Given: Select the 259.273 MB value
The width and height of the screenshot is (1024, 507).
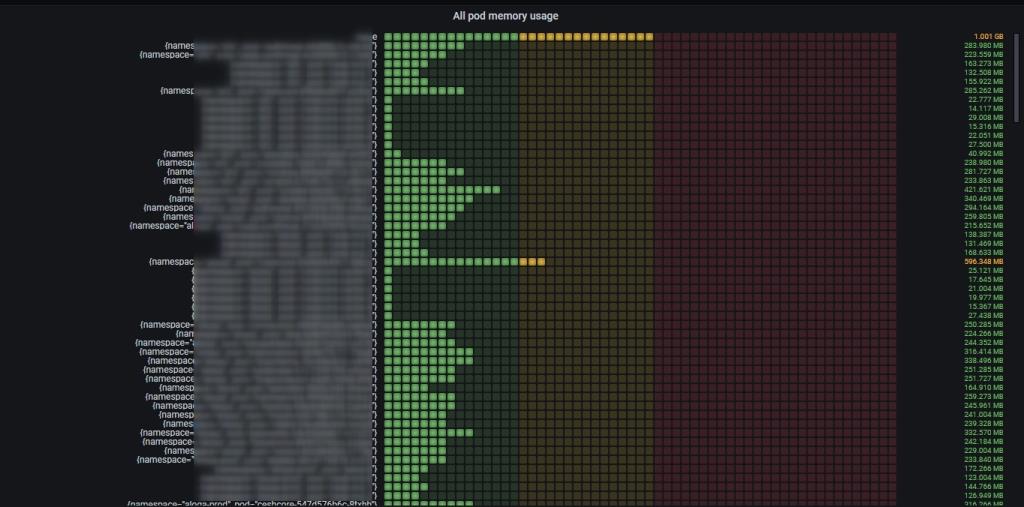Looking at the screenshot, I should (984, 396).
